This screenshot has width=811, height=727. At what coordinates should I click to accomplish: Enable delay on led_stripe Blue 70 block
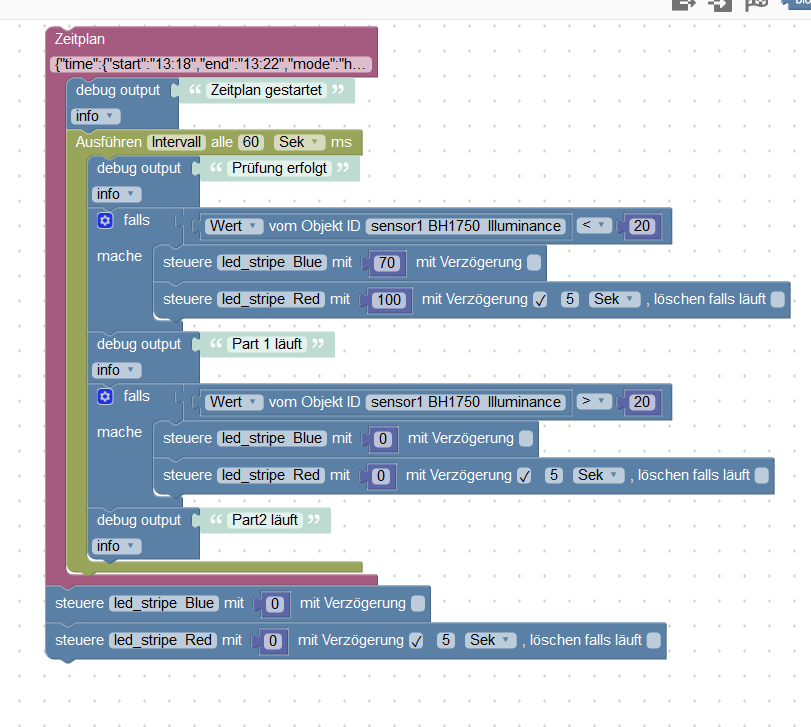coord(534,263)
